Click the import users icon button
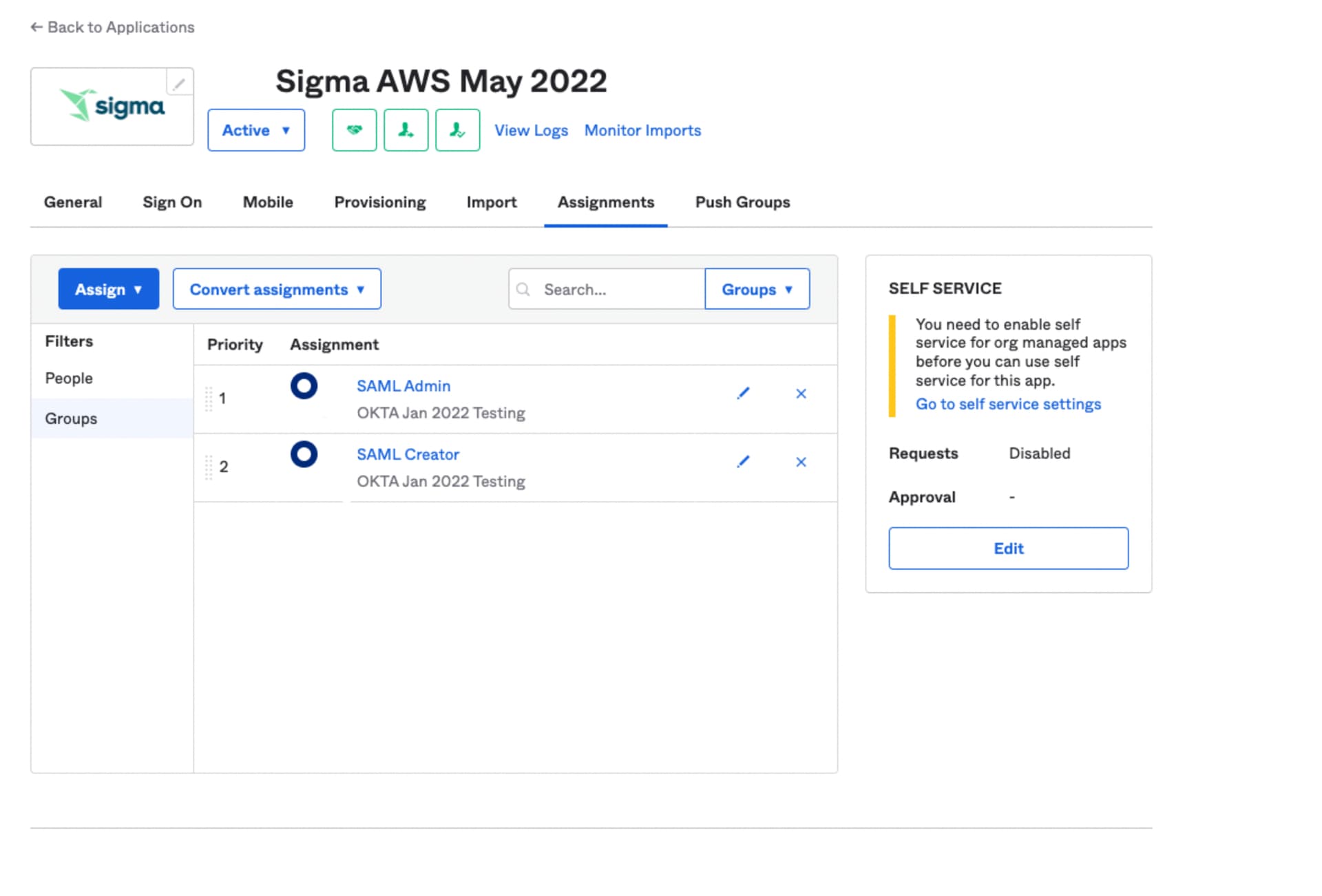 [406, 130]
